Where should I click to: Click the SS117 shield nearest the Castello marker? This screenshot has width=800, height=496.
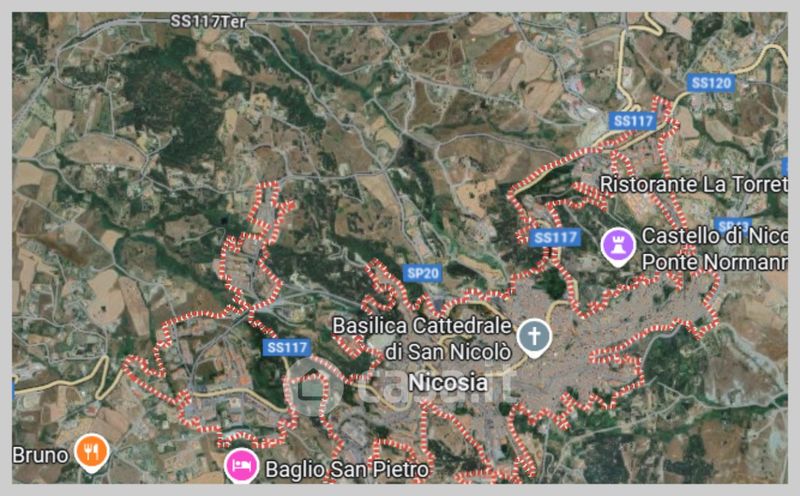[x=555, y=237]
